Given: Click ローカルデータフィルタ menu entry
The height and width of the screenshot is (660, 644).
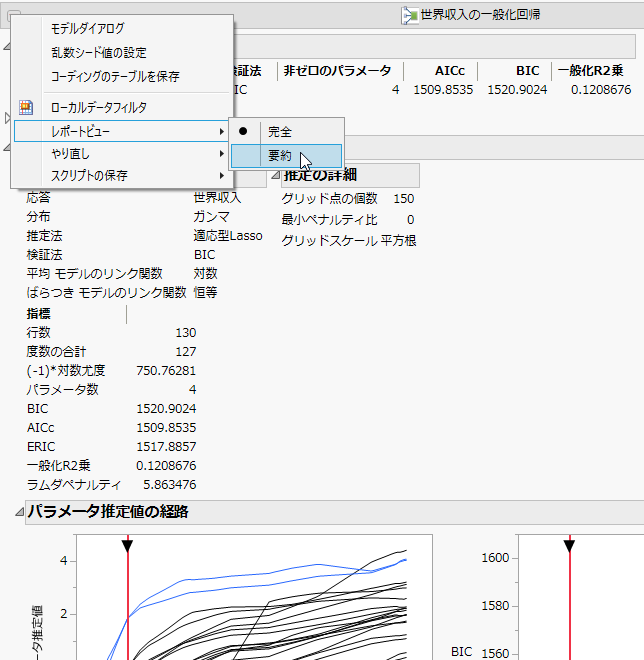Looking at the screenshot, I should [x=99, y=107].
